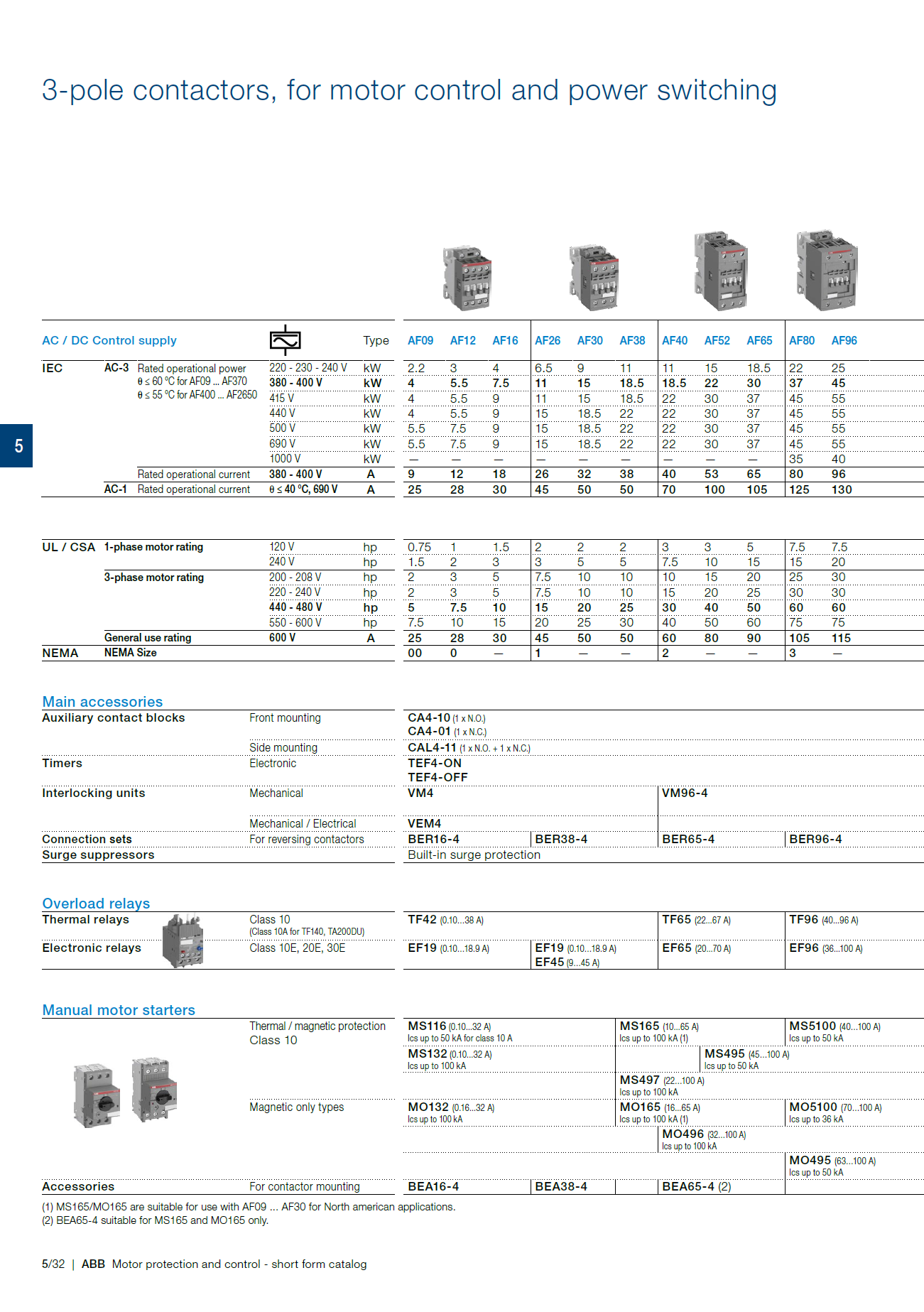Screen dimensions: 924x1312
Task: Click the AC / DC Control supply label
Action: 109,341
